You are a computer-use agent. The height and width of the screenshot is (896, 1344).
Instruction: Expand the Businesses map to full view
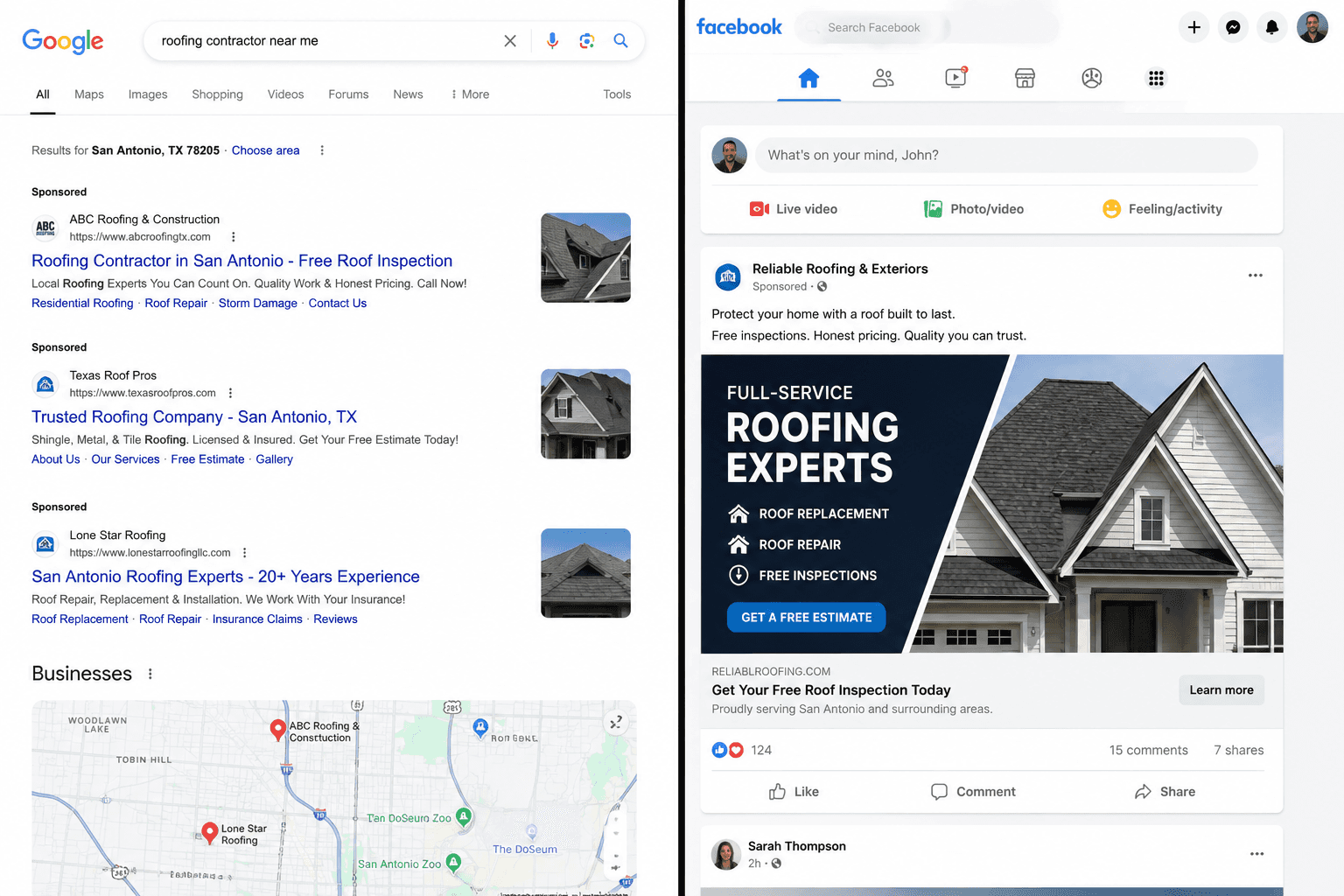(616, 722)
